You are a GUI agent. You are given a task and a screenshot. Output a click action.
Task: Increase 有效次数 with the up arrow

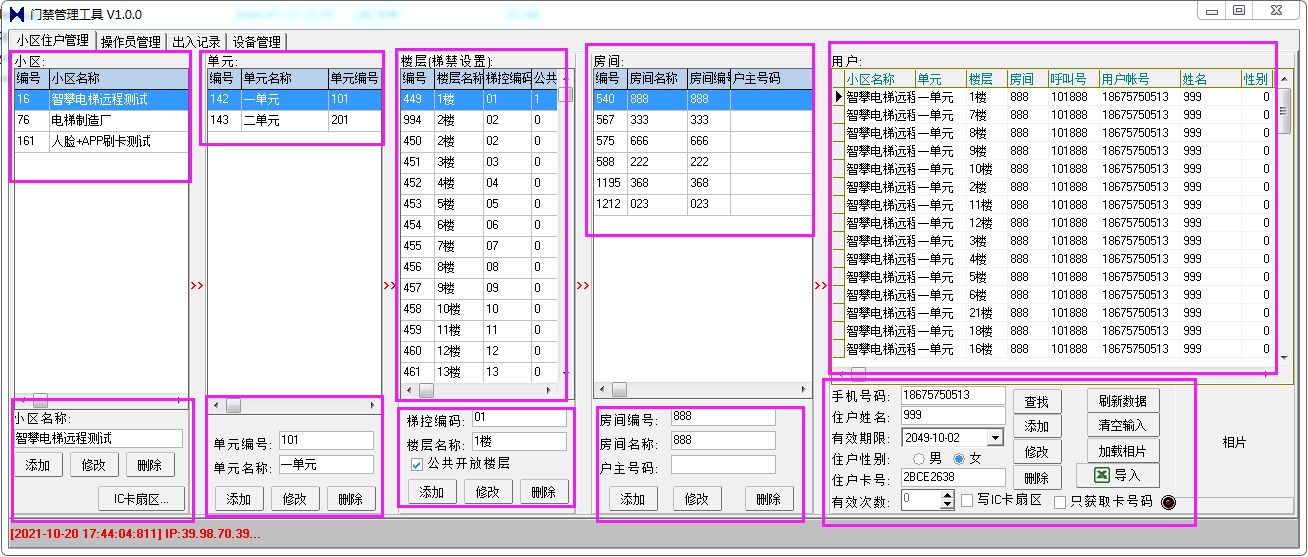click(947, 494)
